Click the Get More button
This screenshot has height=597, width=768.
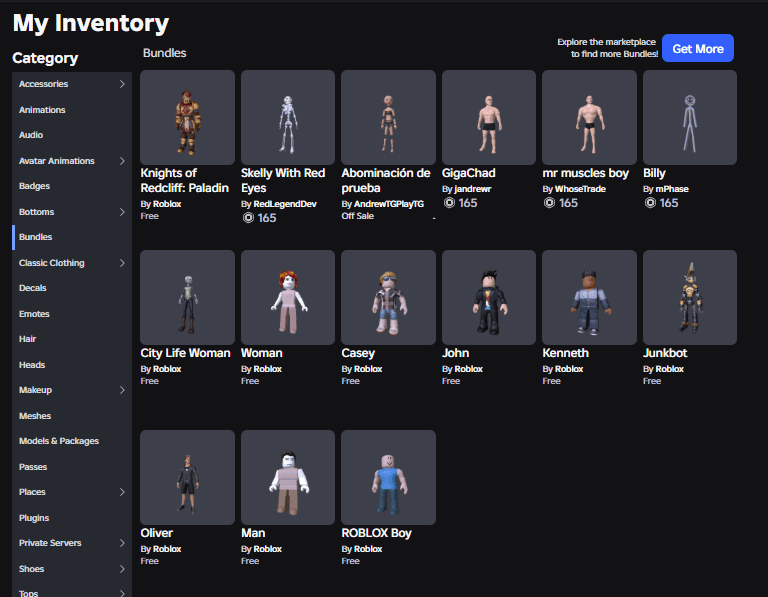(x=697, y=48)
